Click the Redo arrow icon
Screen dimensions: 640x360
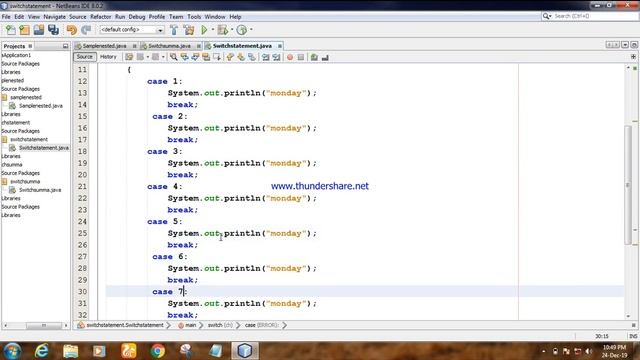point(86,30)
